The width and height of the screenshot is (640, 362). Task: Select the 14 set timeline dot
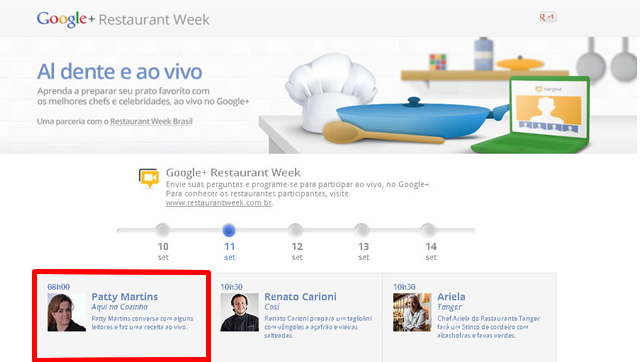(x=428, y=230)
